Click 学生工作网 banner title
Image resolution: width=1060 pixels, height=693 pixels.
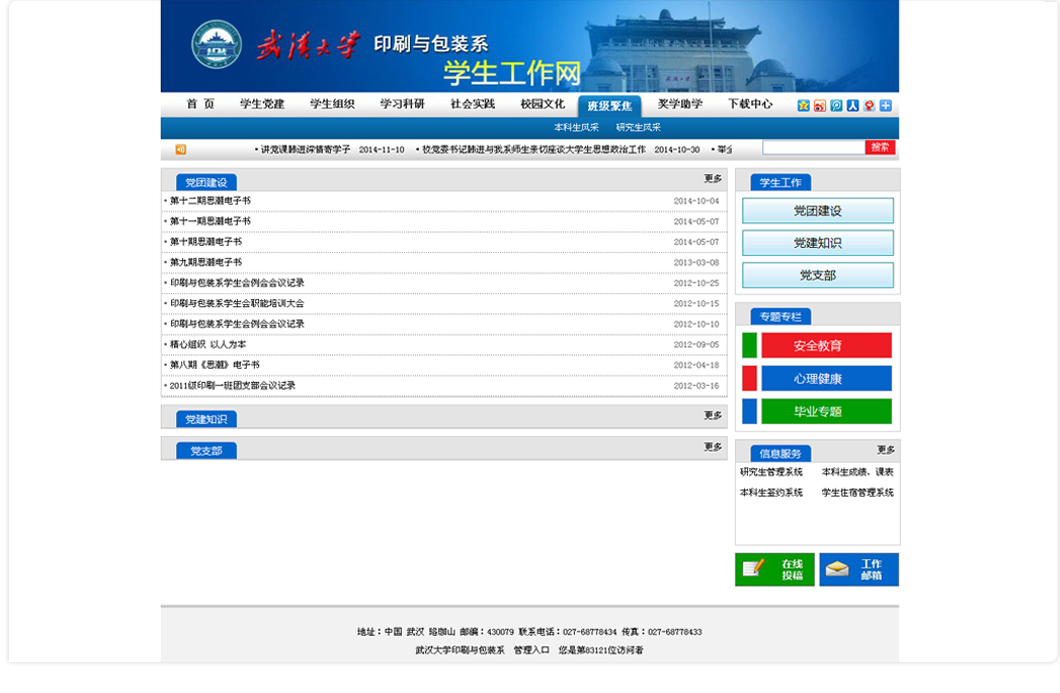pos(512,73)
